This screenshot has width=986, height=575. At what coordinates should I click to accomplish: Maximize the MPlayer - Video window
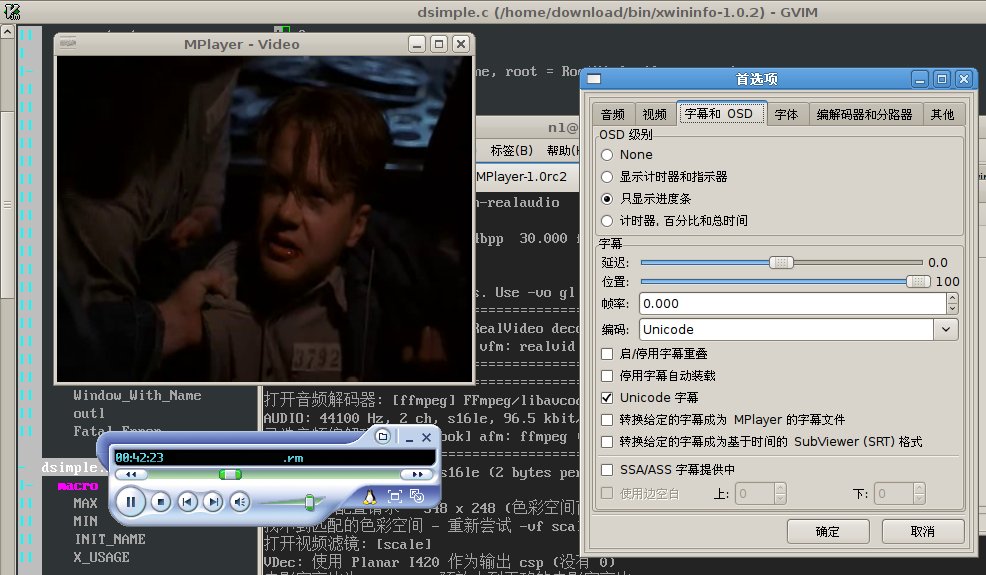tap(439, 44)
